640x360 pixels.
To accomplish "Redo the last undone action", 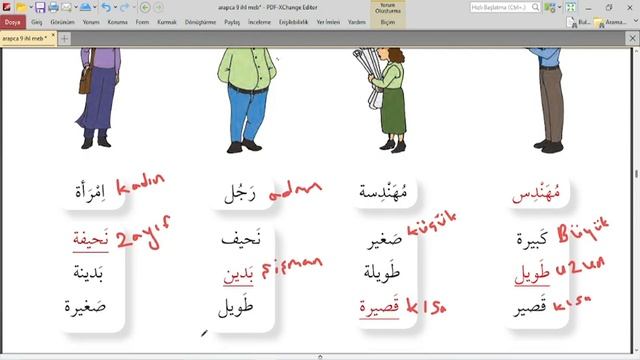I will click(124, 7).
